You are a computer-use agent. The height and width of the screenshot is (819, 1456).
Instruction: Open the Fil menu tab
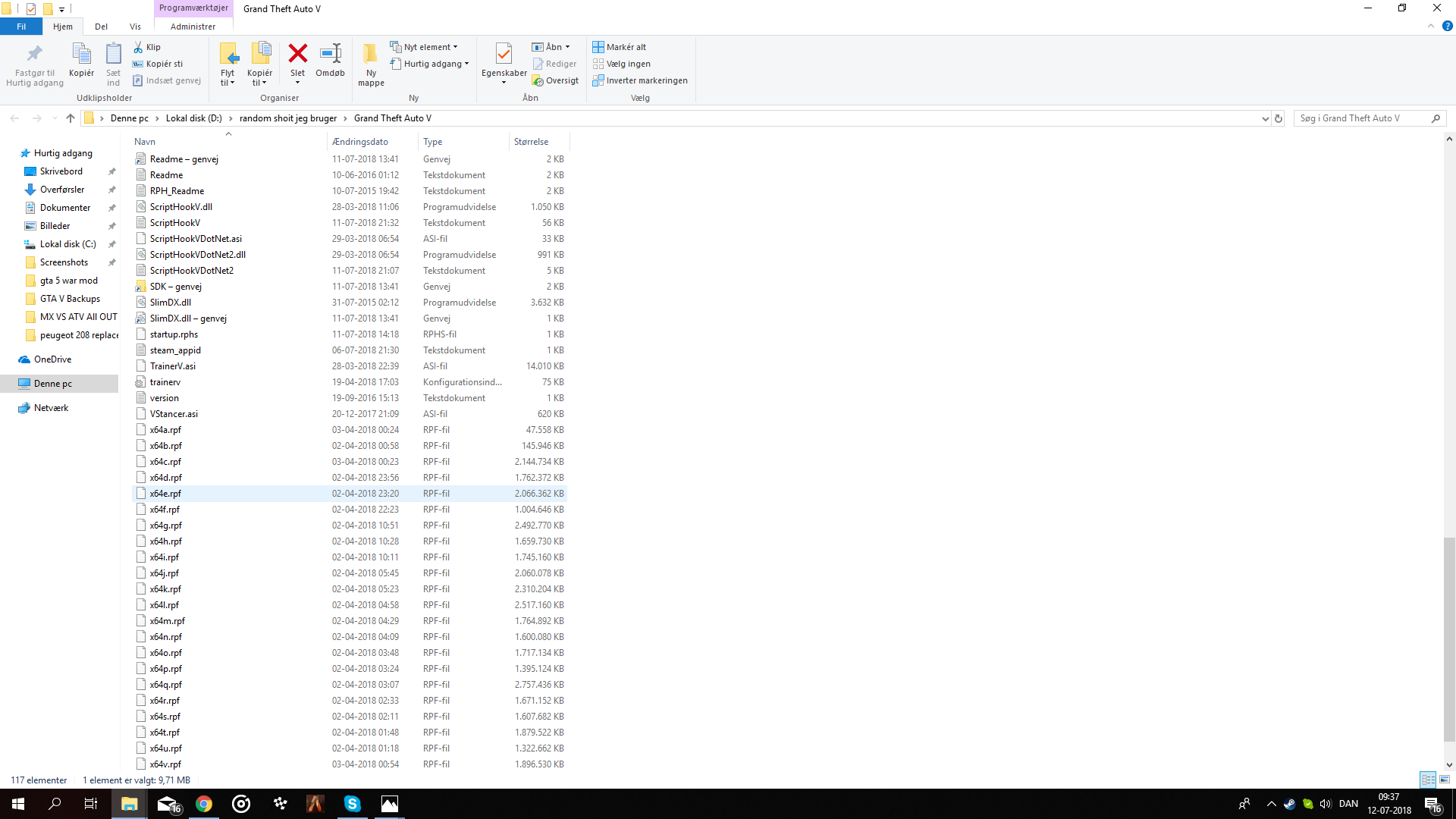21,27
